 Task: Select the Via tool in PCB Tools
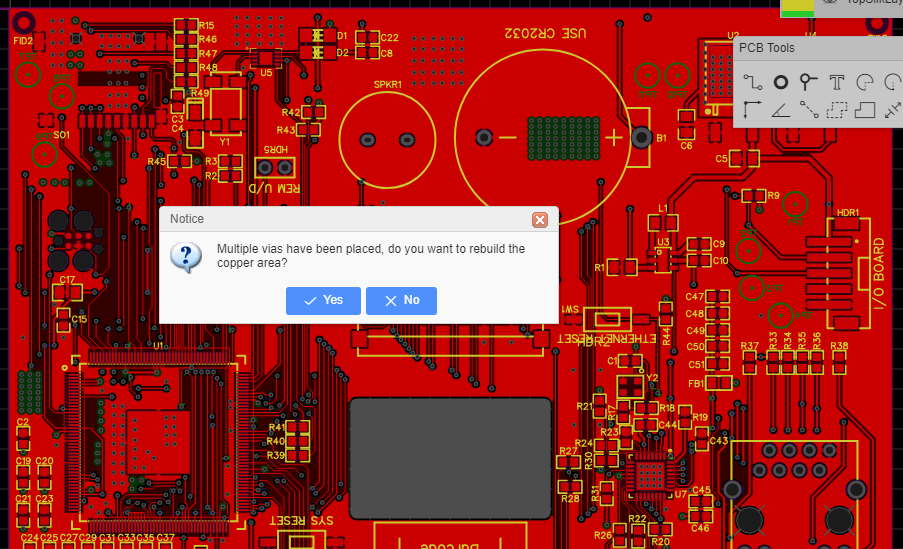(x=808, y=82)
